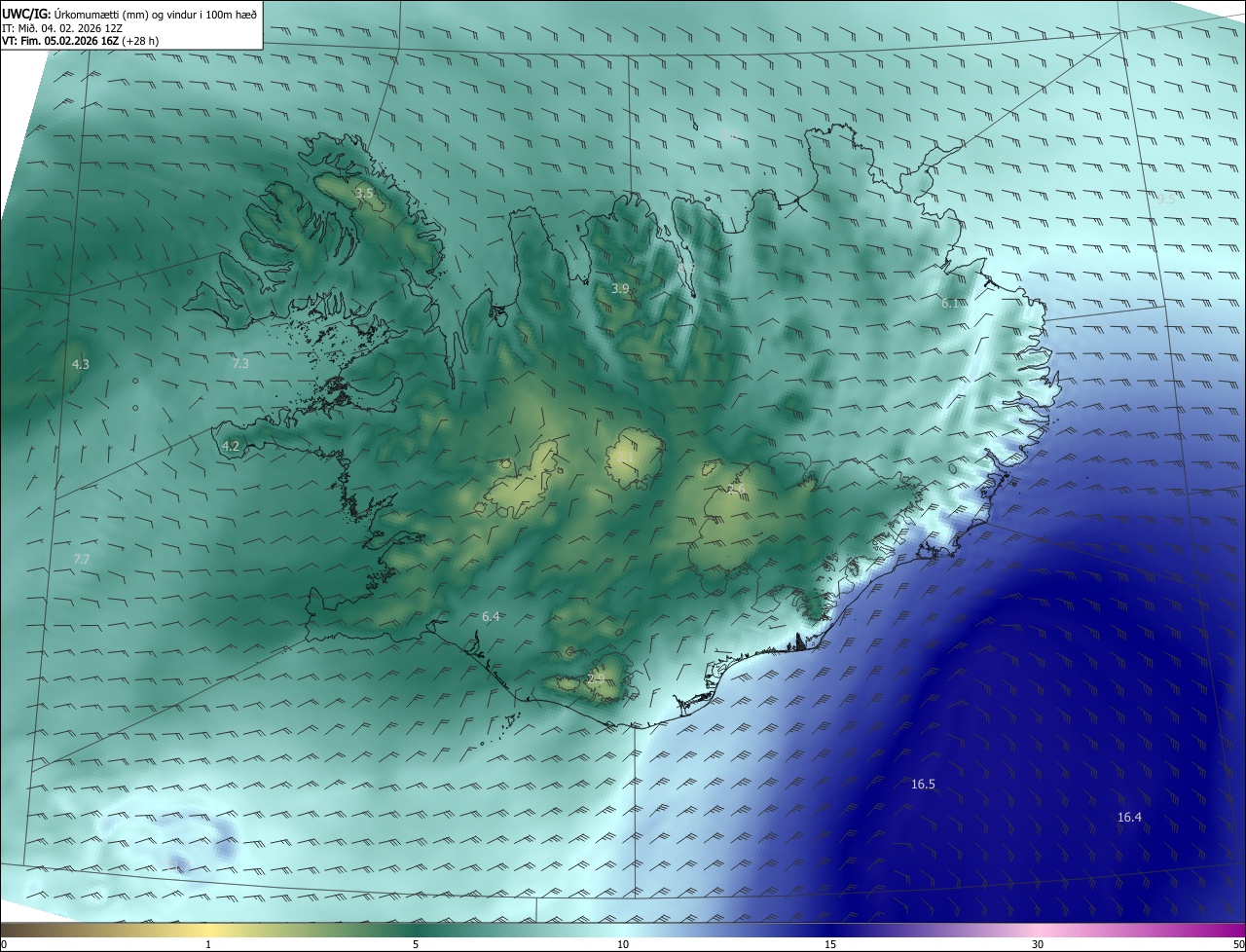Click the colour scale tick label 0
Image resolution: width=1246 pixels, height=952 pixels.
click(4, 944)
